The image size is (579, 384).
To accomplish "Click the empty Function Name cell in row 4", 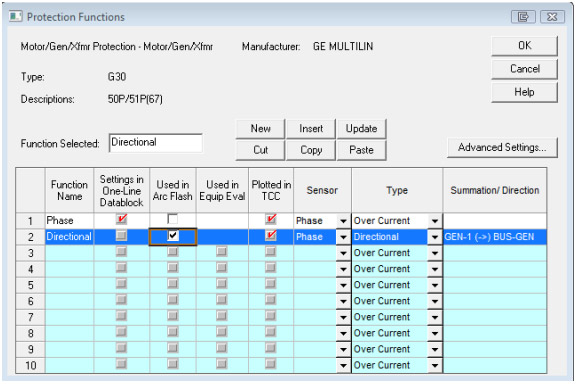I will pyautogui.click(x=69, y=269).
